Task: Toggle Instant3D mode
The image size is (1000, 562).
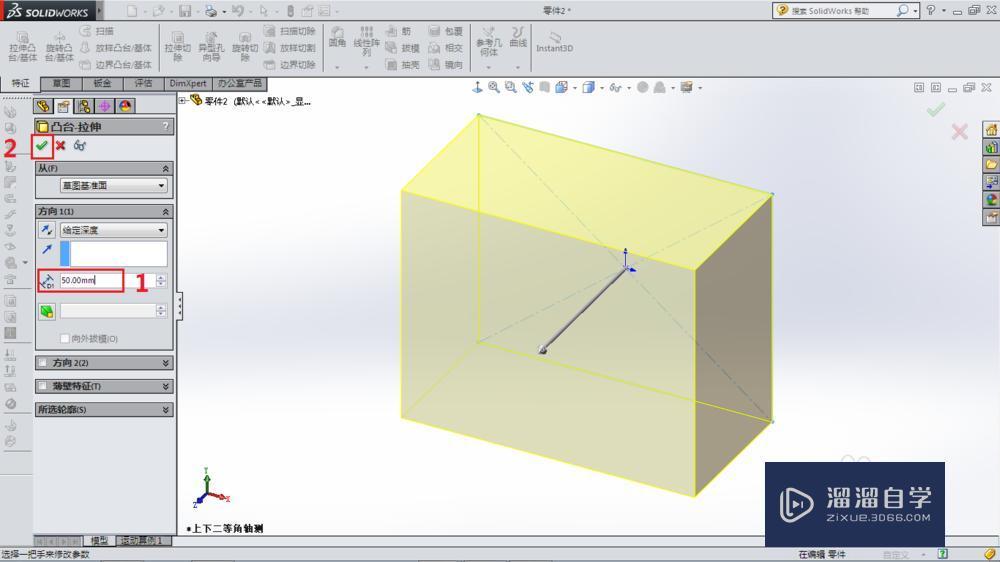Action: 554,42
